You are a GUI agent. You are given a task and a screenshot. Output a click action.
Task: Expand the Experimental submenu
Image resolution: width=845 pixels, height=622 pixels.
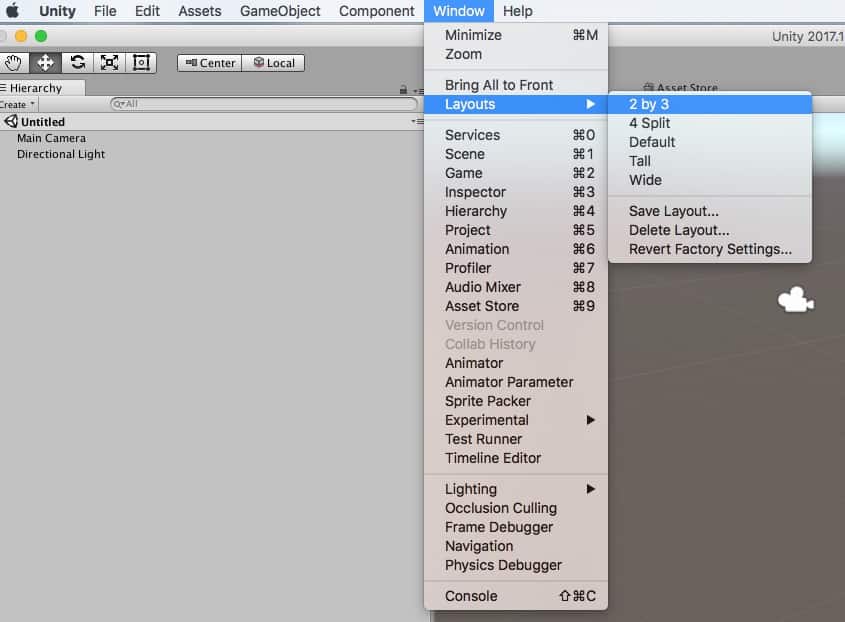[516, 420]
